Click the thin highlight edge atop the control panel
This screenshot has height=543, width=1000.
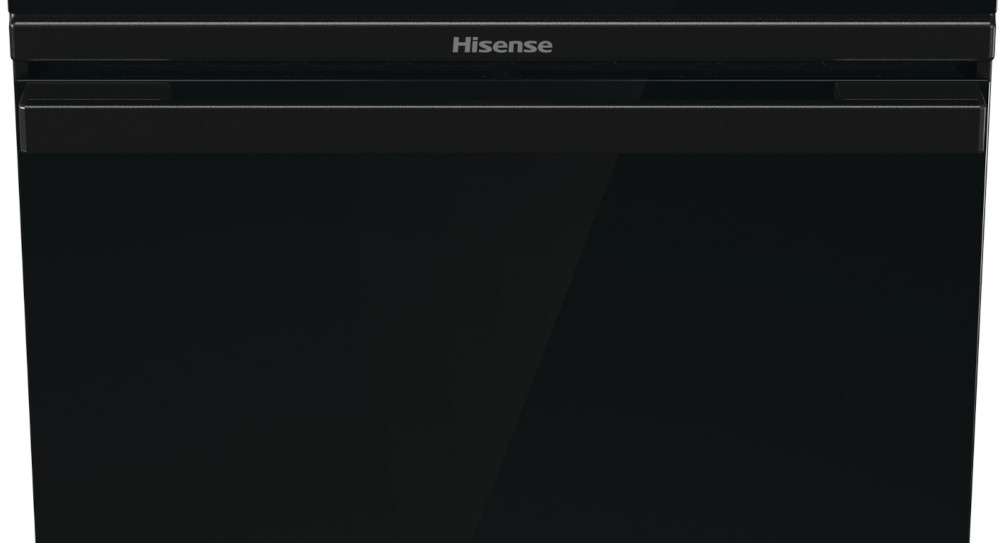tap(502, 24)
